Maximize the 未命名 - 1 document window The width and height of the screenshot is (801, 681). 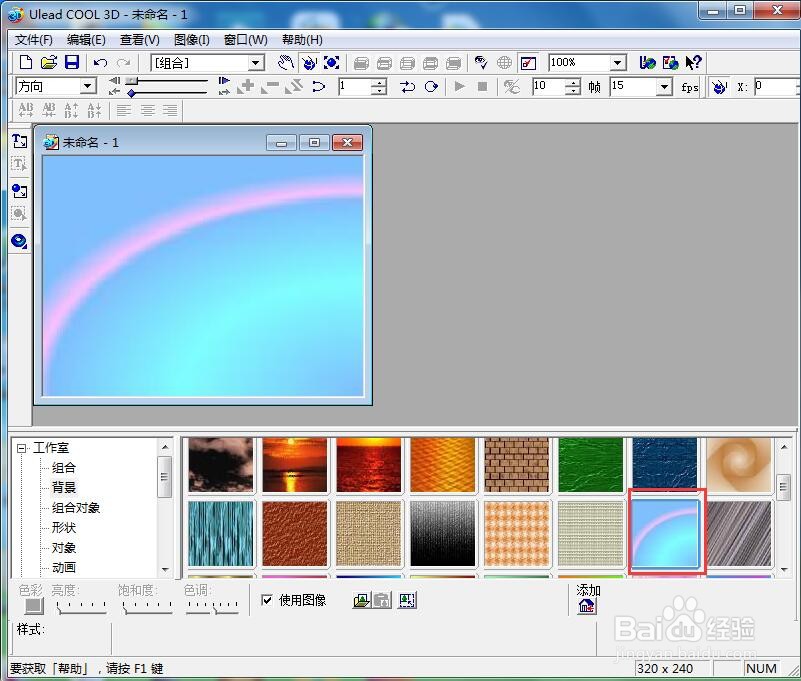tap(315, 143)
